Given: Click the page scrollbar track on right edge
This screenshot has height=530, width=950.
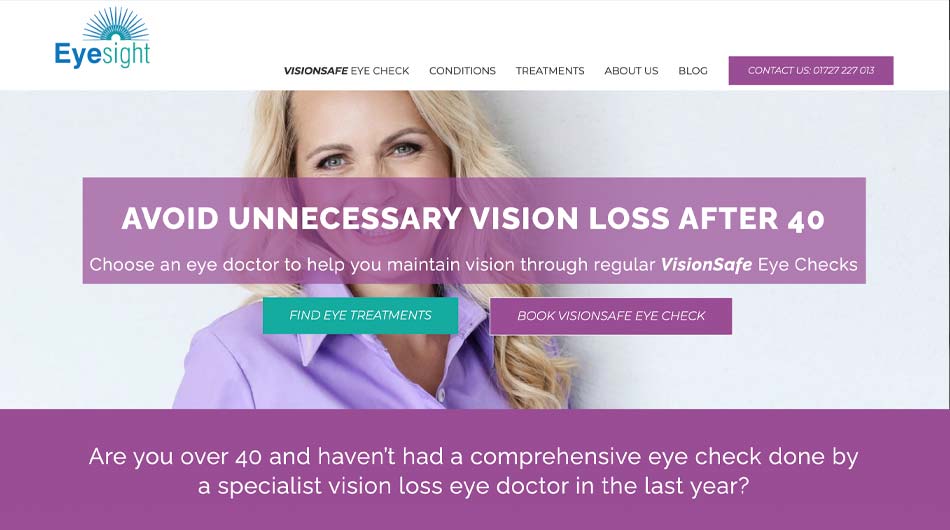Looking at the screenshot, I should (x=948, y=265).
